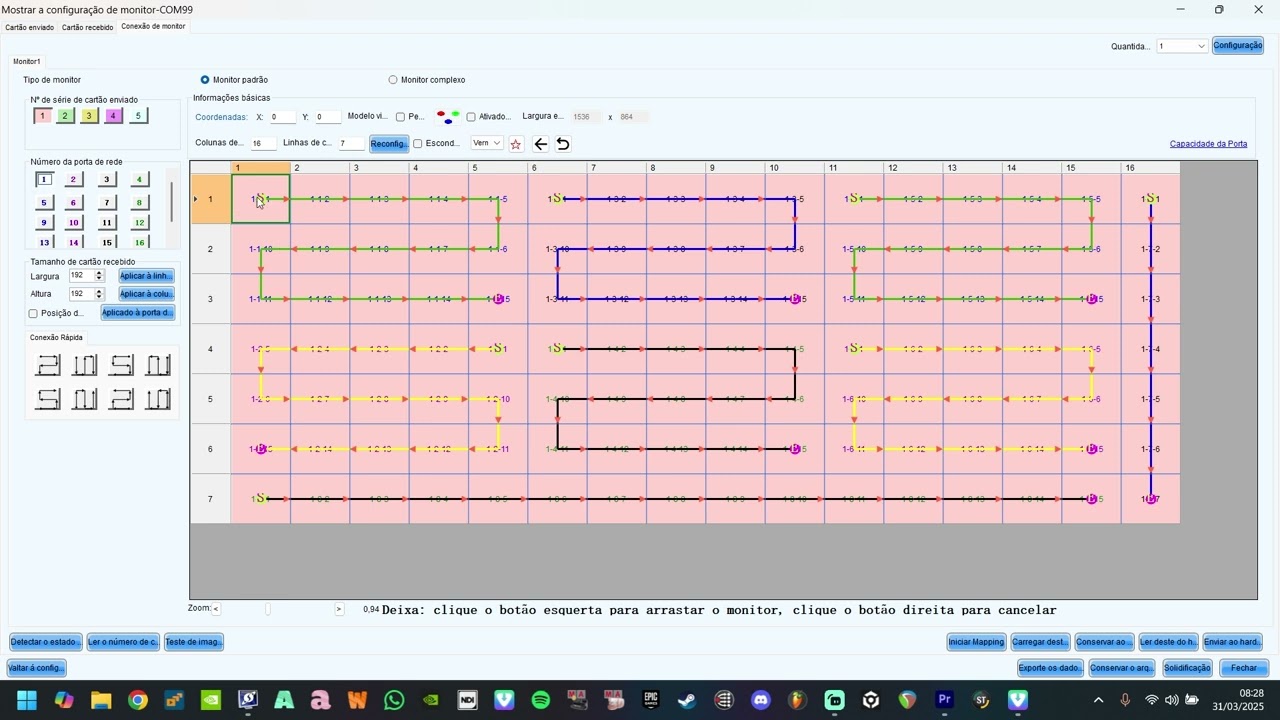The height and width of the screenshot is (720, 1280).
Task: Open WhatsApp from taskbar
Action: pyautogui.click(x=394, y=700)
